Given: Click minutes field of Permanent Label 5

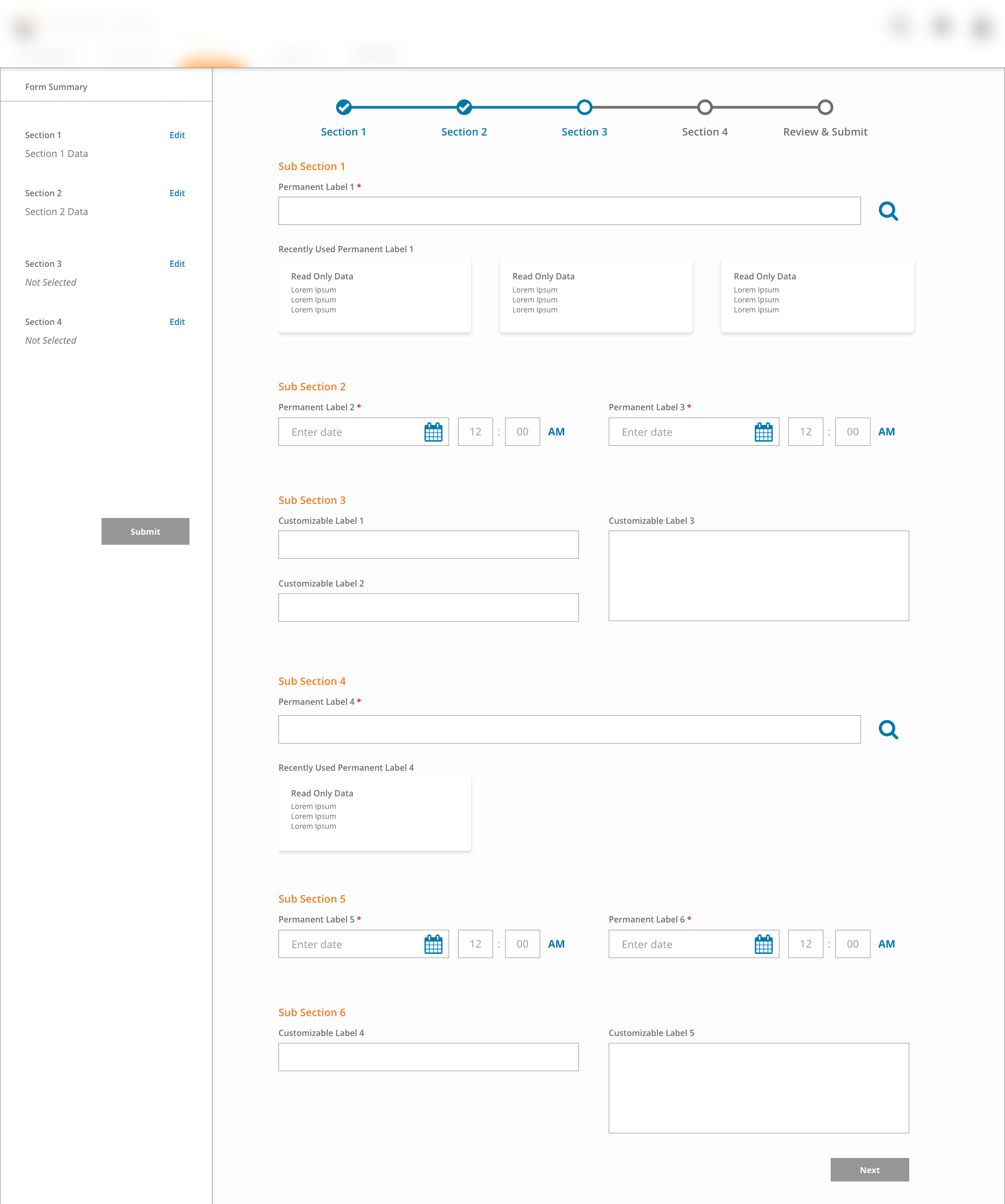Looking at the screenshot, I should [x=522, y=944].
